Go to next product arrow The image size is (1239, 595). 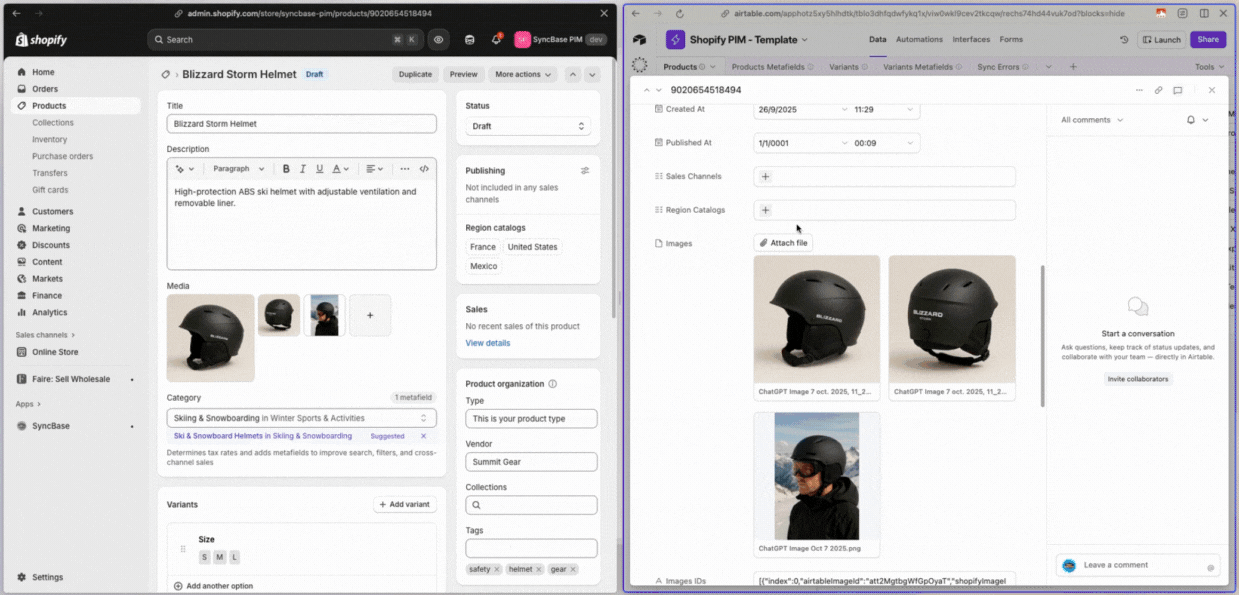coord(592,74)
